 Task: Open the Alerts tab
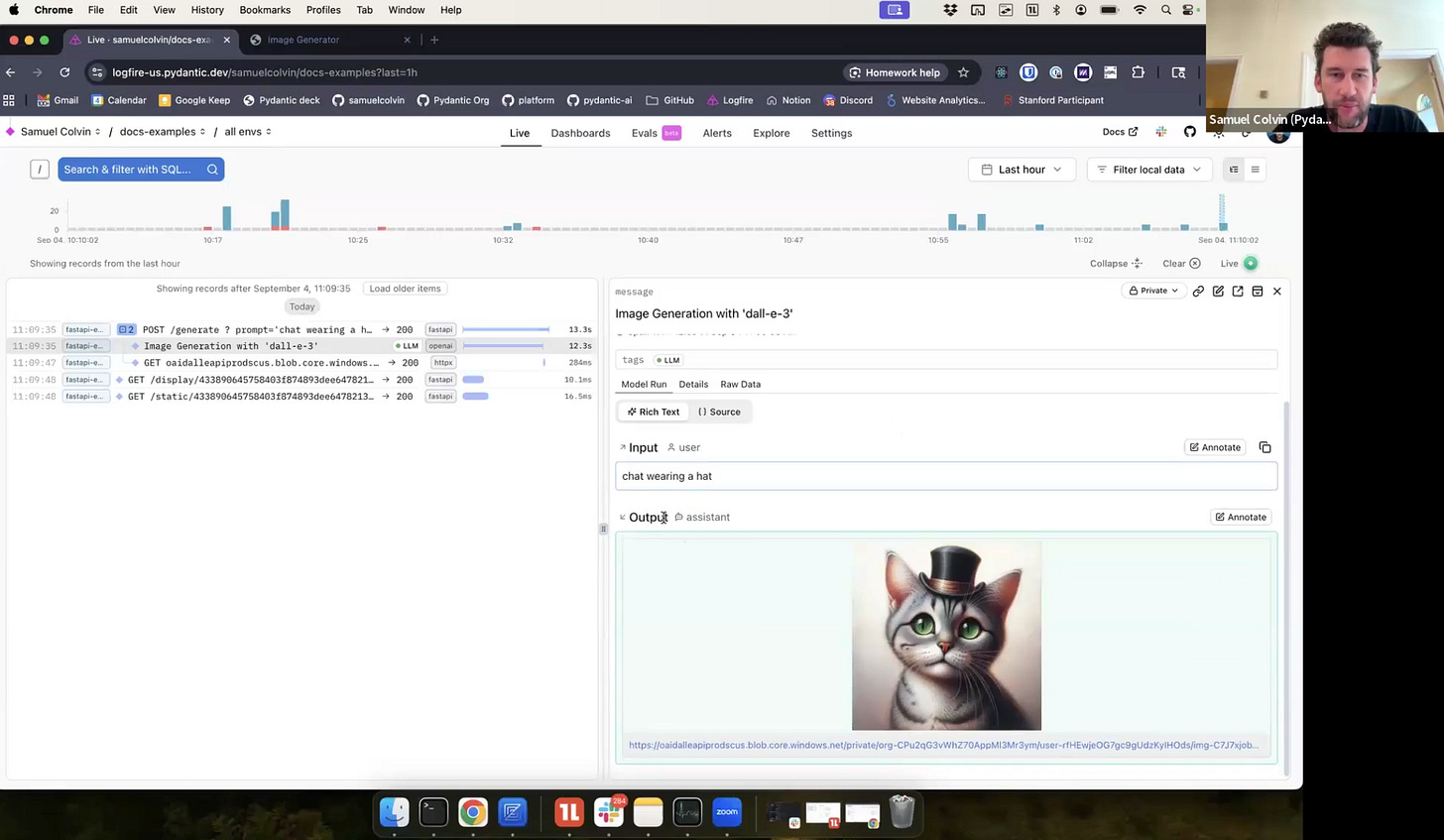(717, 133)
